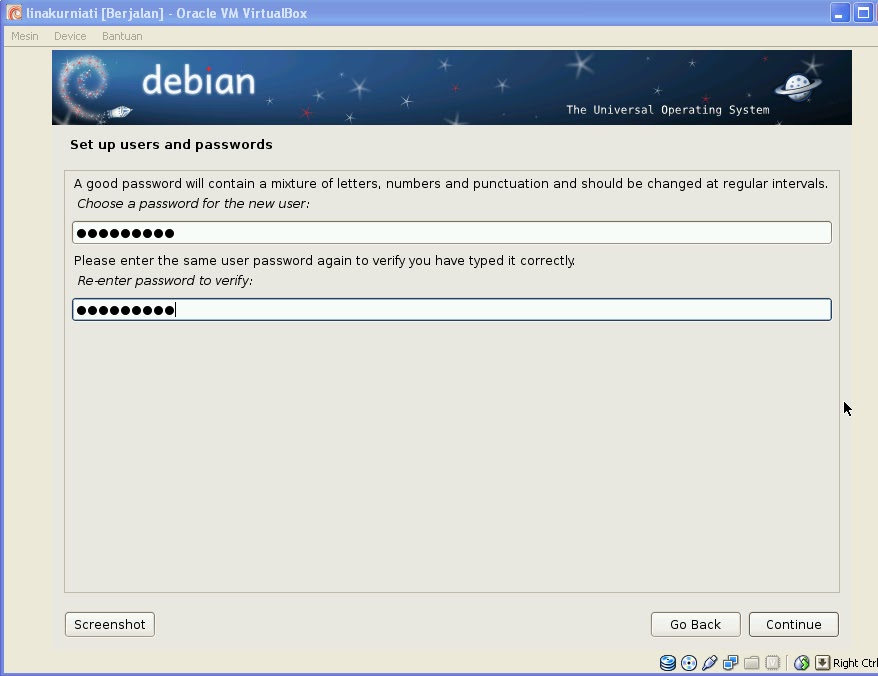Click the Screenshot button

tap(110, 624)
